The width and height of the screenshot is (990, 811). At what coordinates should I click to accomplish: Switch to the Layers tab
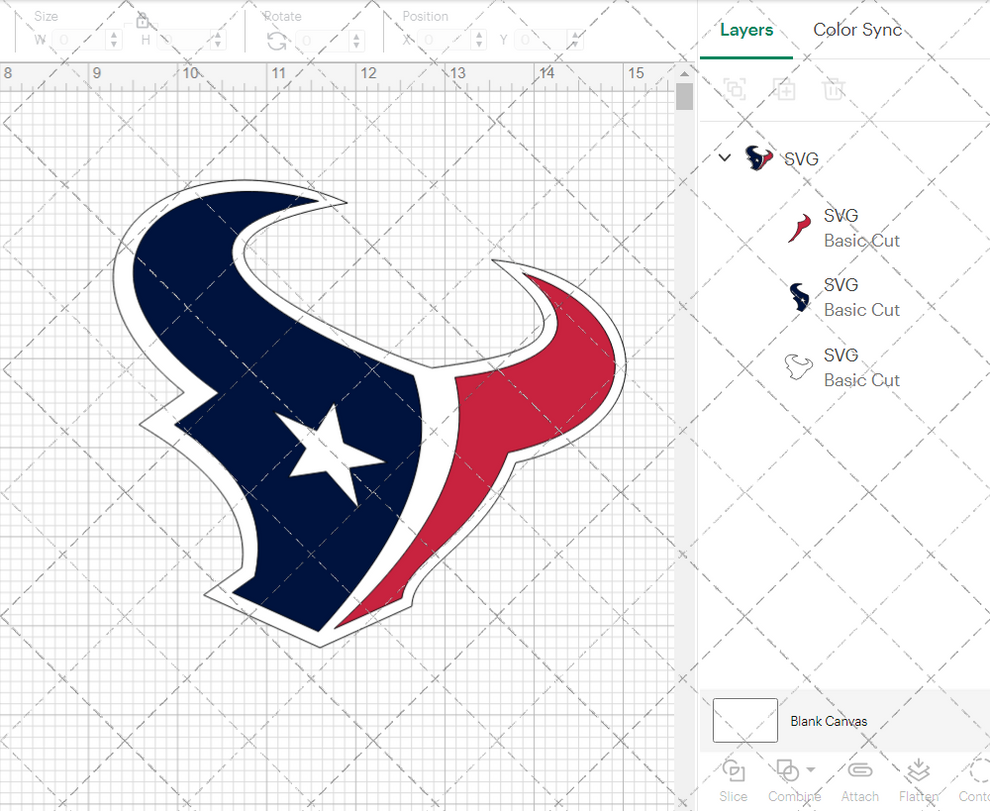pyautogui.click(x=746, y=30)
